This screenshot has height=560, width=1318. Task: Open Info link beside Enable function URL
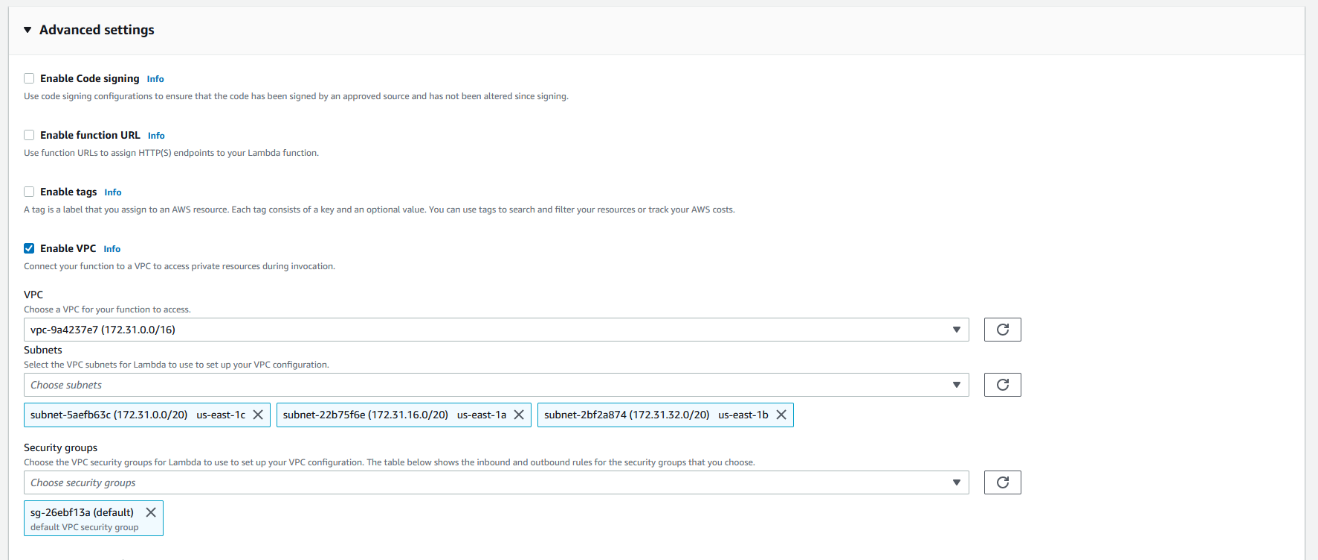pyautogui.click(x=156, y=135)
